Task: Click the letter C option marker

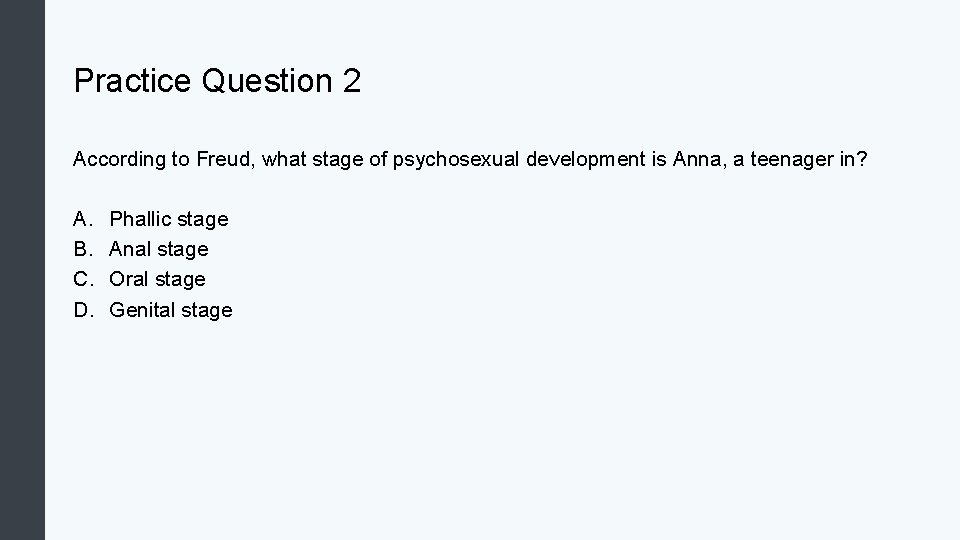Action: (x=83, y=279)
